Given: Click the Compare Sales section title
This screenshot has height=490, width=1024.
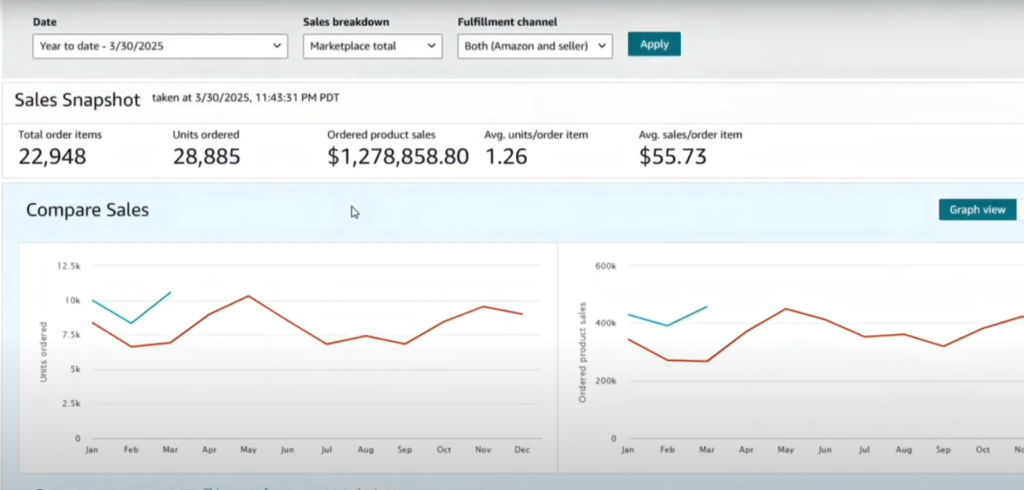Looking at the screenshot, I should pos(87,210).
